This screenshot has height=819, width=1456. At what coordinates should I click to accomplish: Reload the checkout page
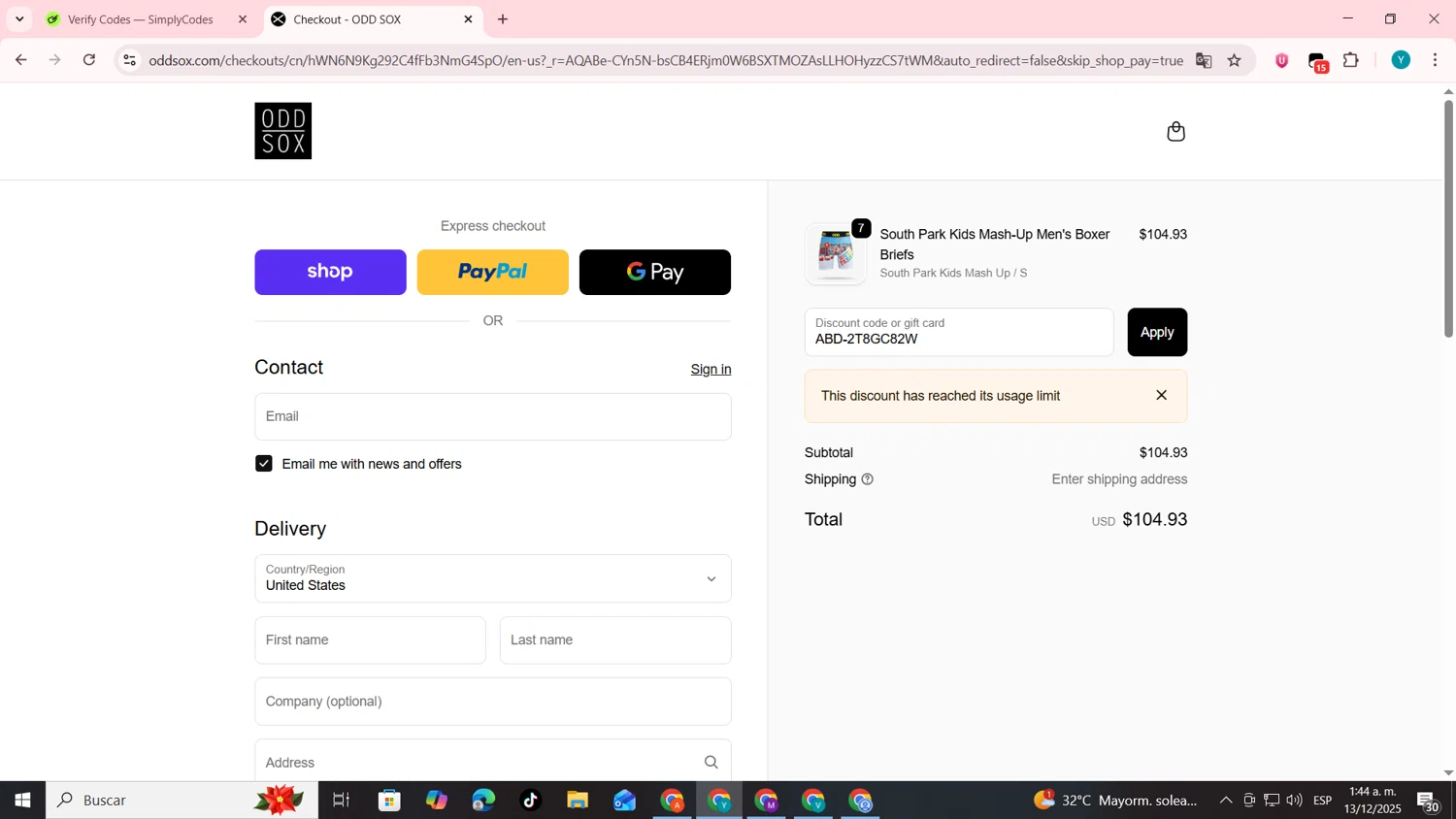pyautogui.click(x=89, y=60)
